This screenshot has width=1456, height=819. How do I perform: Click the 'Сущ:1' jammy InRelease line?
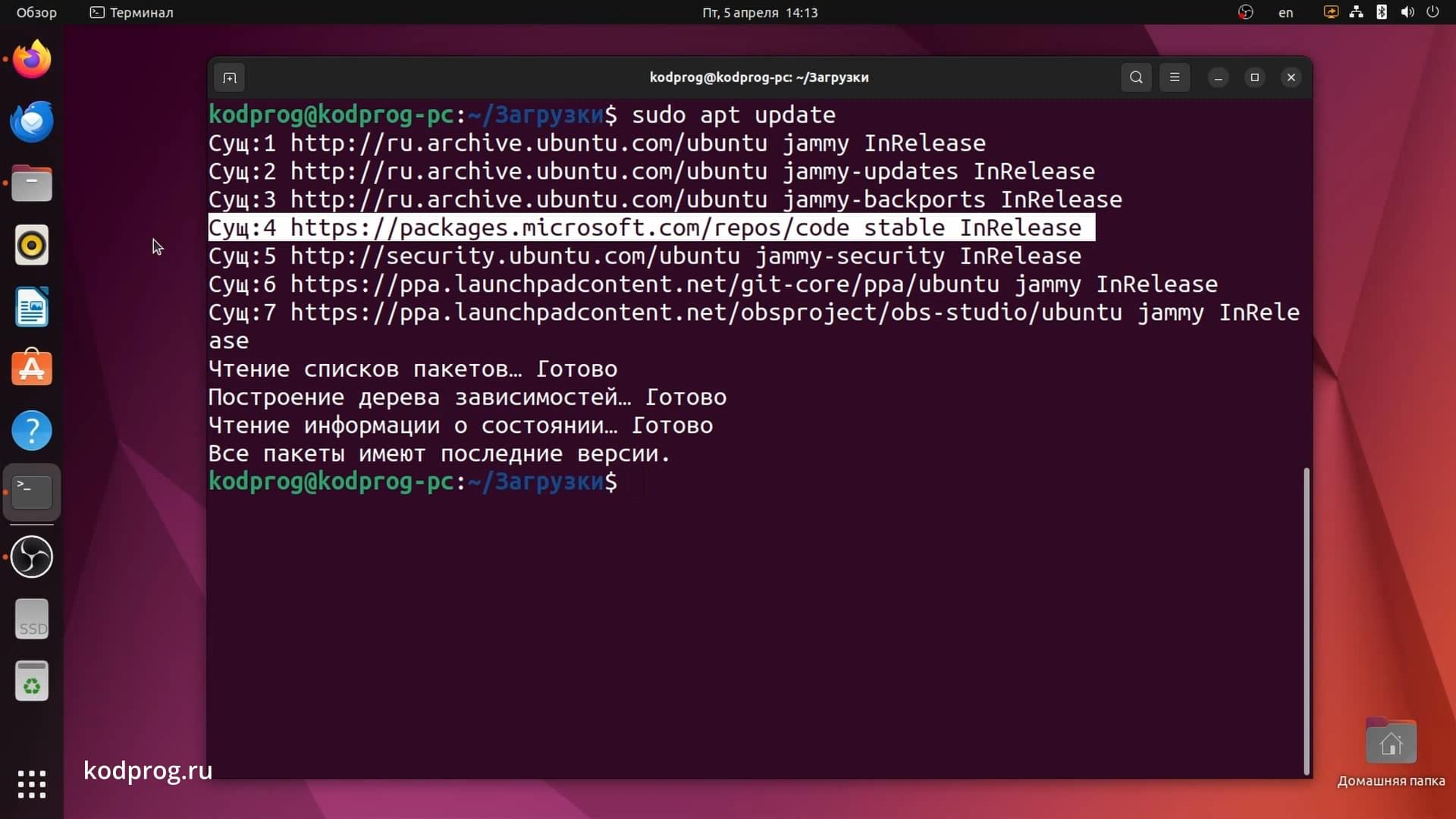[597, 143]
